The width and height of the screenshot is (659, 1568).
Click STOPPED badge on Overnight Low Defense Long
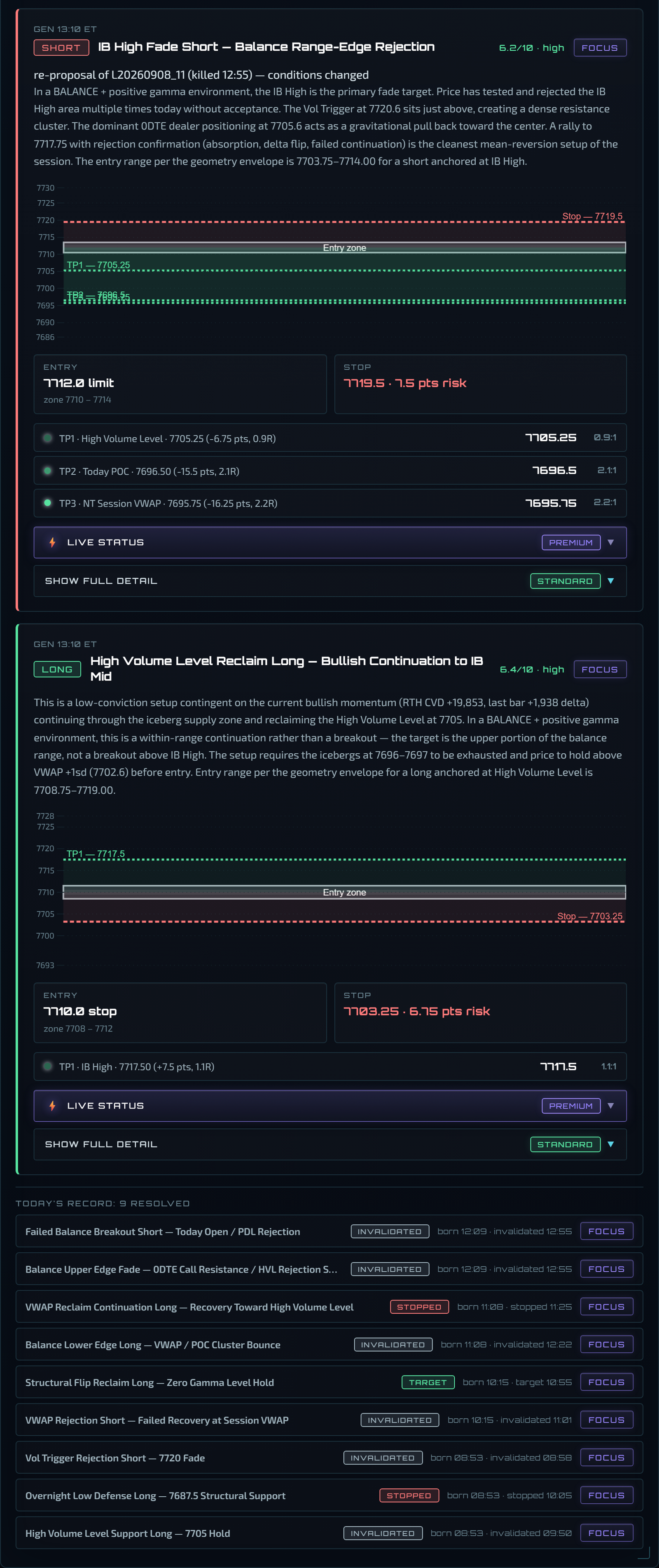(409, 1495)
